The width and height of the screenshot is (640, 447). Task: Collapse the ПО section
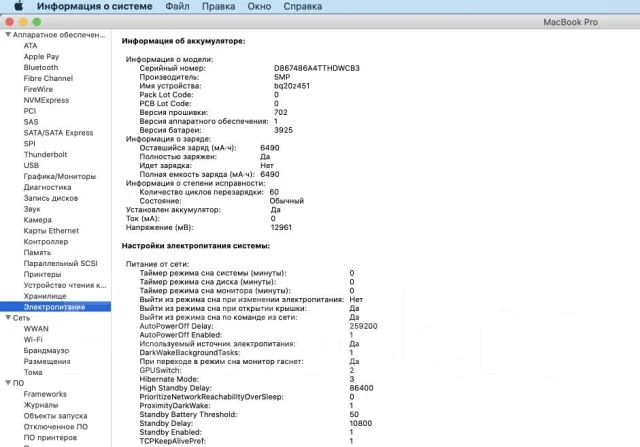[x=8, y=383]
